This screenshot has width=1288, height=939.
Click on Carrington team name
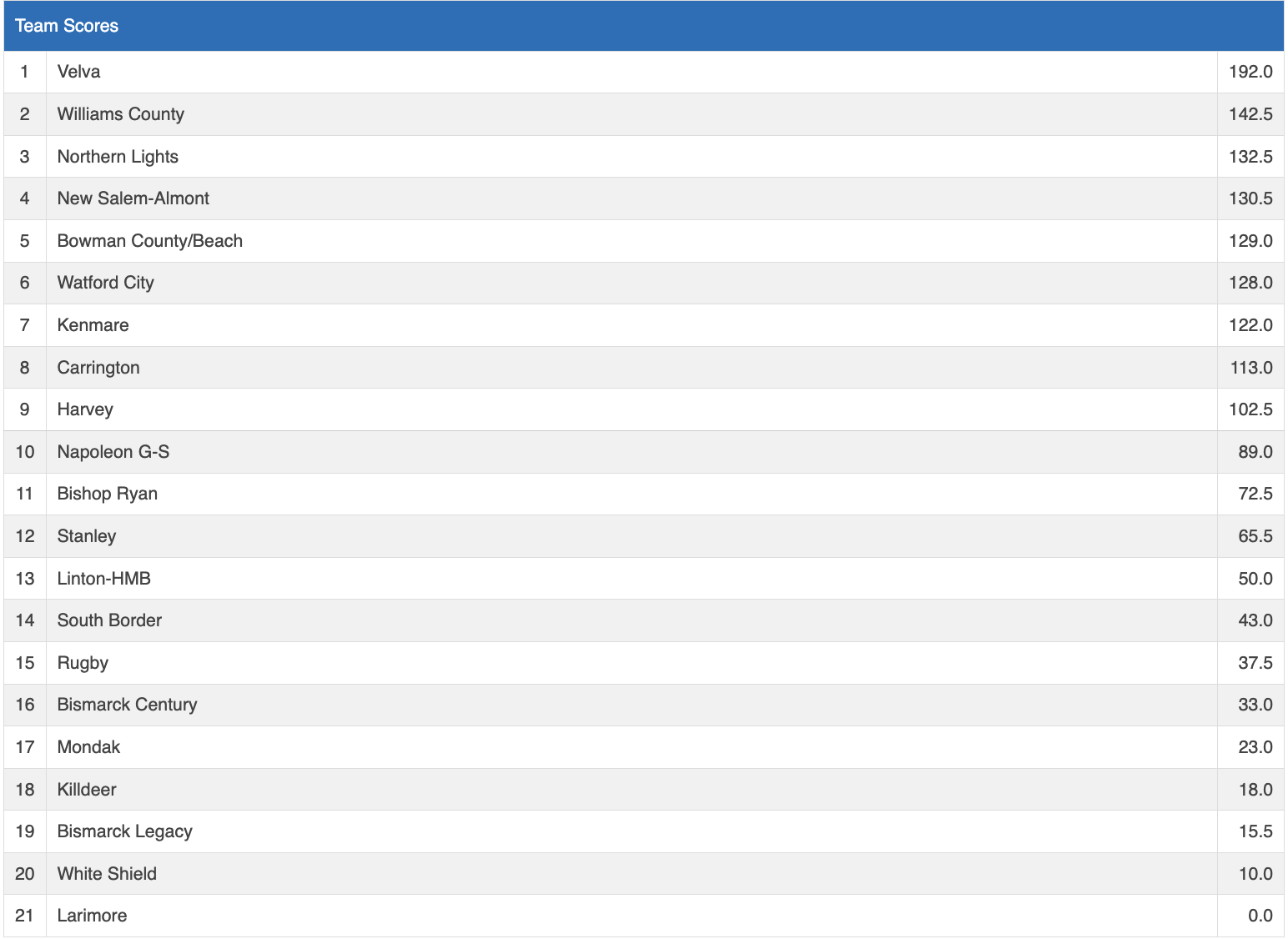pos(98,368)
